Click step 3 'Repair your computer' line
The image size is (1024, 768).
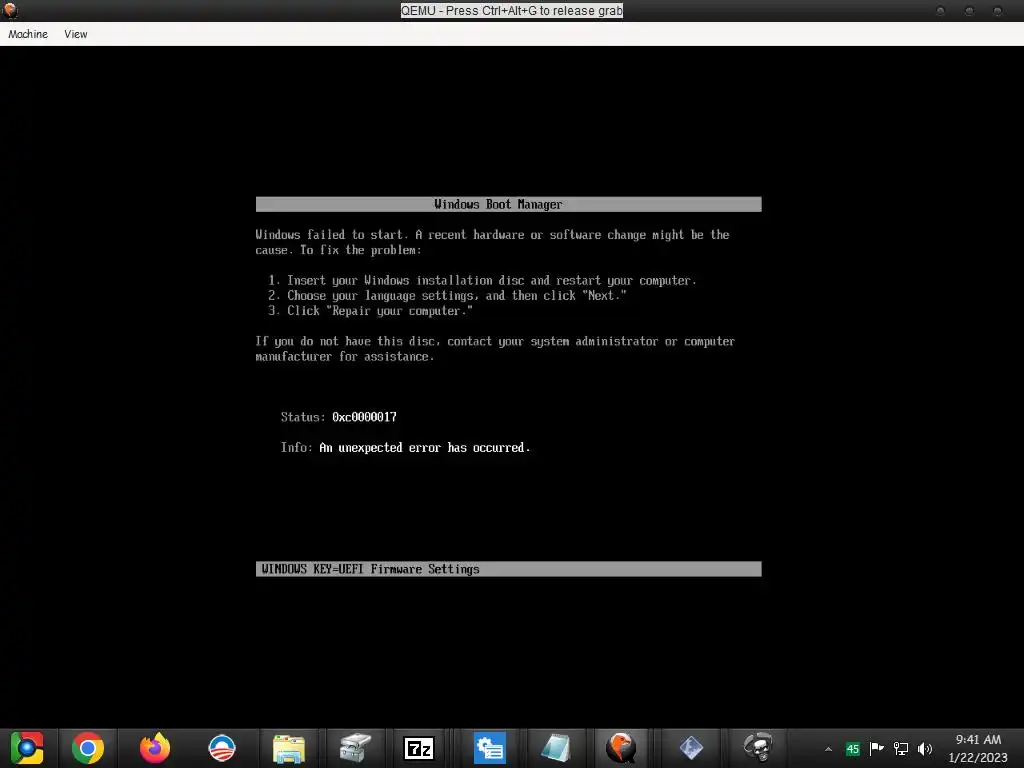coord(370,311)
